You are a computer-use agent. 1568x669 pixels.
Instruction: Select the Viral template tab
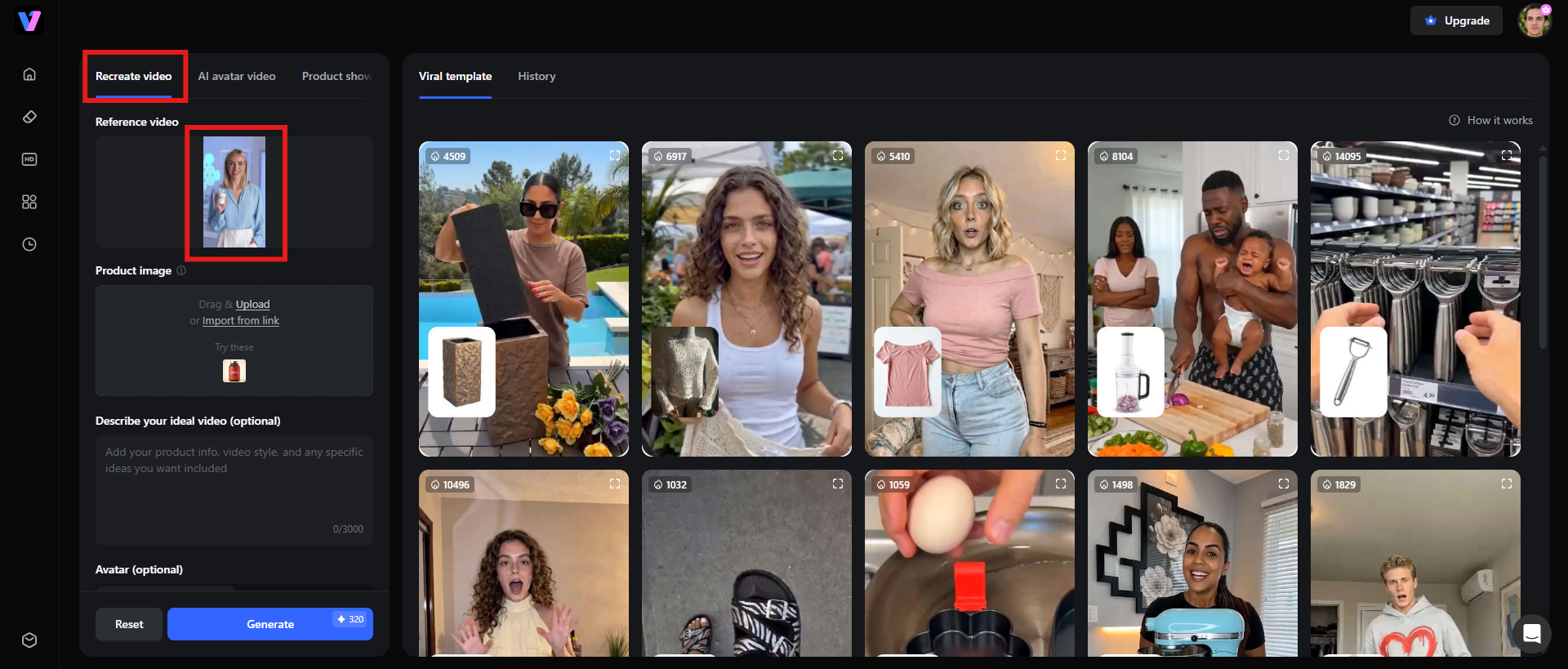[455, 76]
